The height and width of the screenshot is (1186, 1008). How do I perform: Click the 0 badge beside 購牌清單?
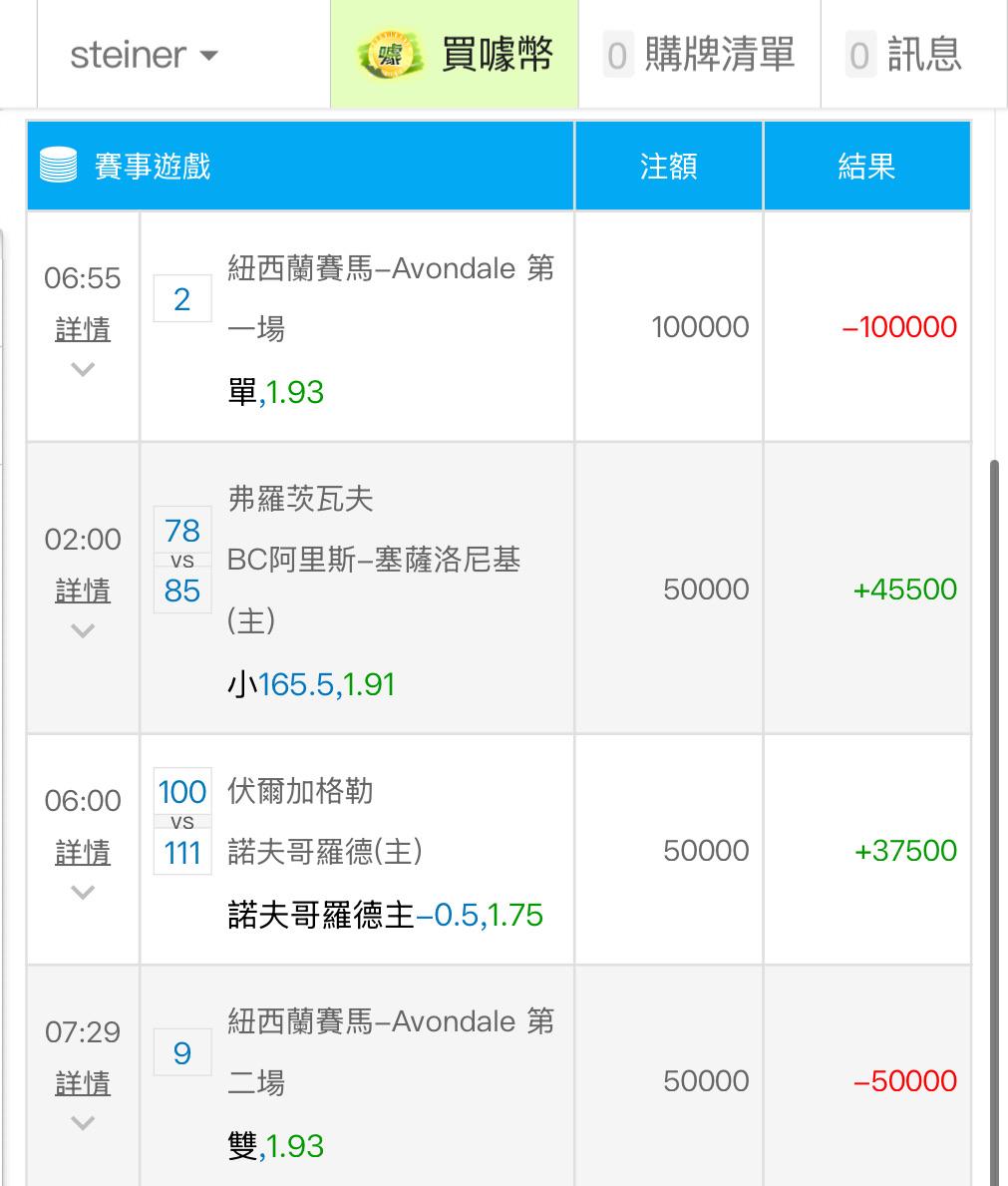coord(617,55)
